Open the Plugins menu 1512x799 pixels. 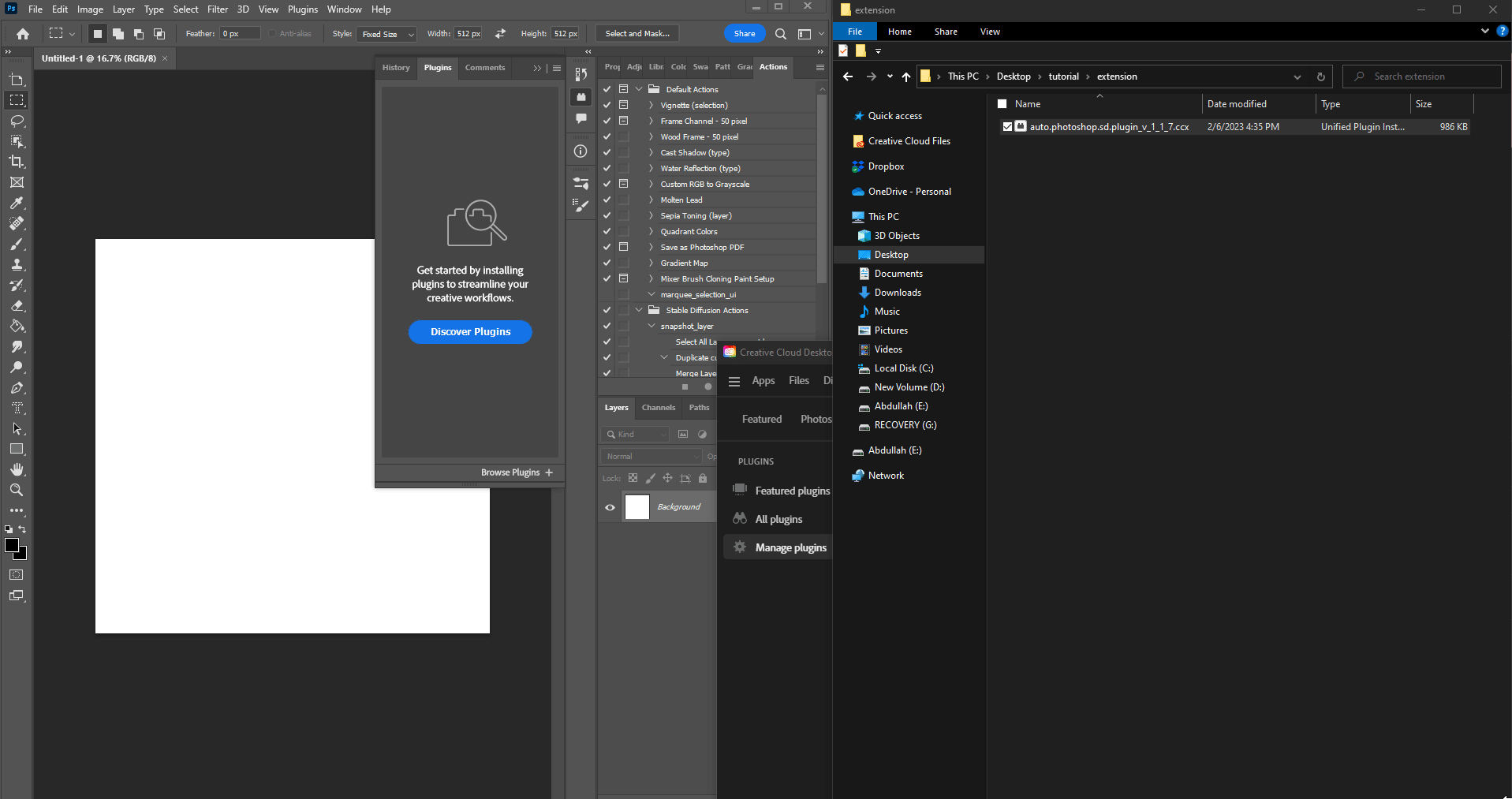click(302, 9)
